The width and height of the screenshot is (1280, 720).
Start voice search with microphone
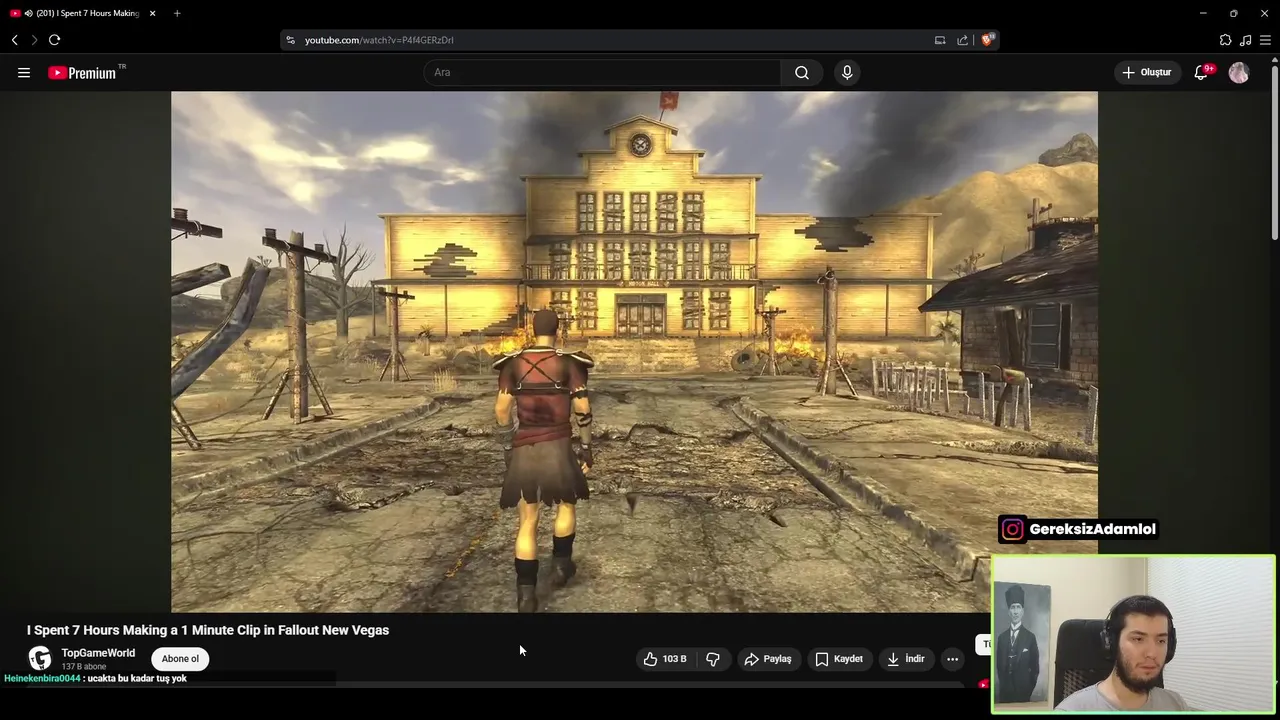pyautogui.click(x=847, y=72)
